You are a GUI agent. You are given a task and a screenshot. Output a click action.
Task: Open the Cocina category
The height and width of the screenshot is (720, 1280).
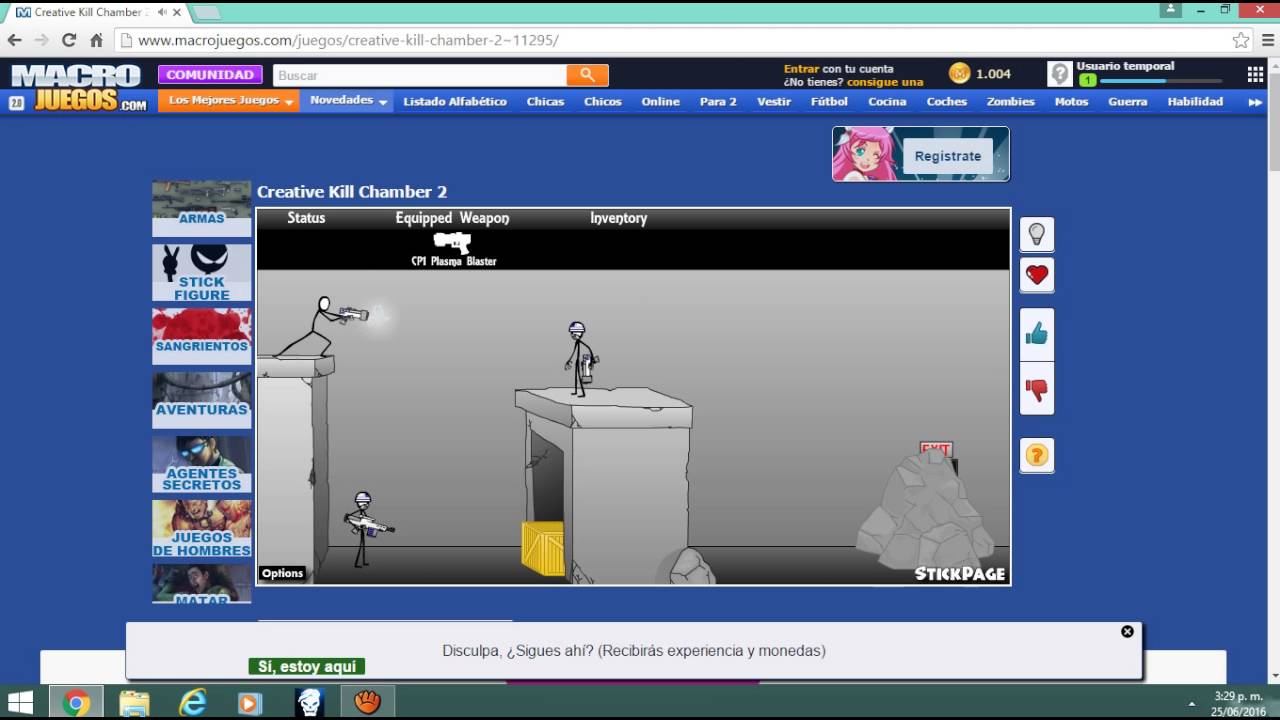click(887, 101)
